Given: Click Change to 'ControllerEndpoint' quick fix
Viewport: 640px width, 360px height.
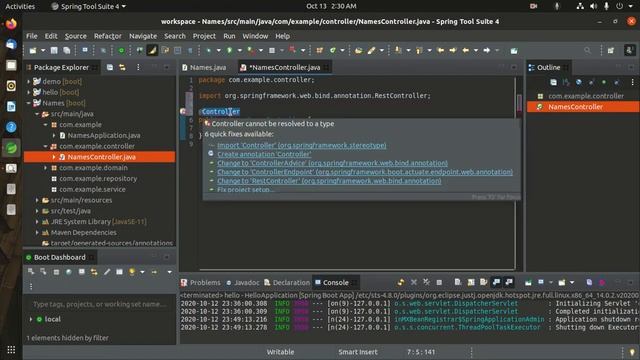Looking at the screenshot, I should tap(365, 172).
